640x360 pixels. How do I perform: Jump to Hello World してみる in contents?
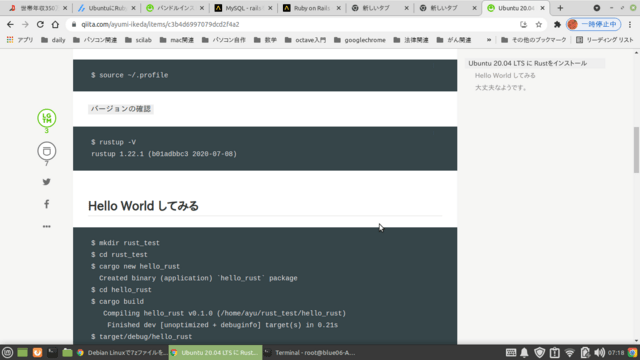tap(505, 76)
